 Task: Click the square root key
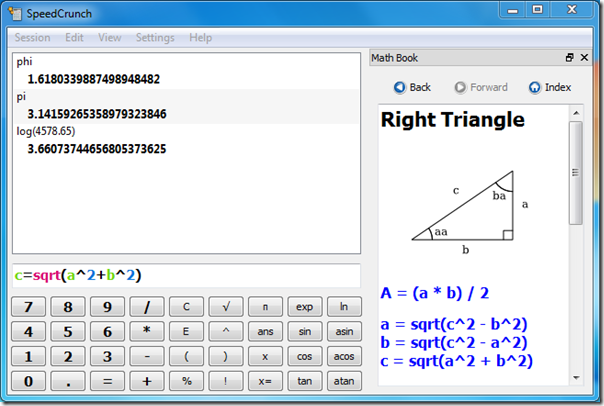click(226, 307)
